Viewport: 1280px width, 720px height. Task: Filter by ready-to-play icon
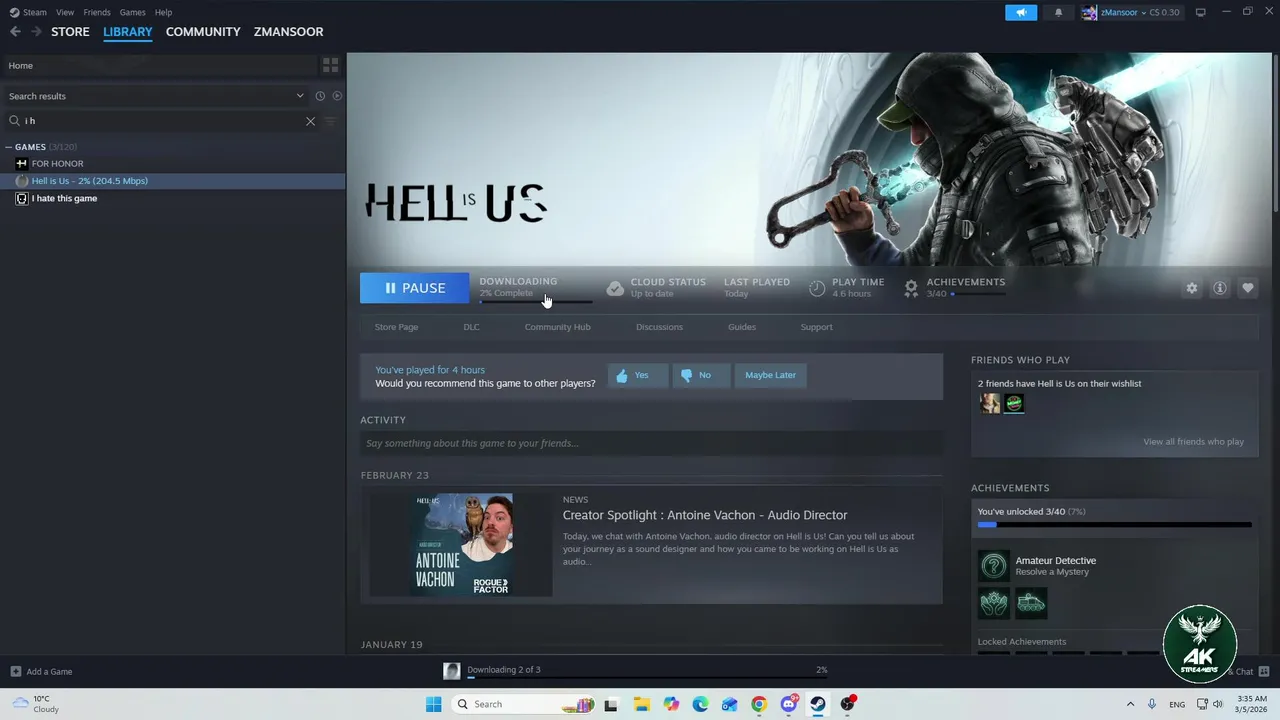point(337,96)
